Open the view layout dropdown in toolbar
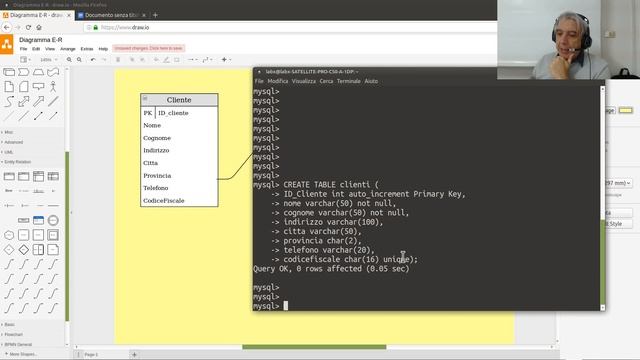The width and height of the screenshot is (640, 360). pos(25,60)
